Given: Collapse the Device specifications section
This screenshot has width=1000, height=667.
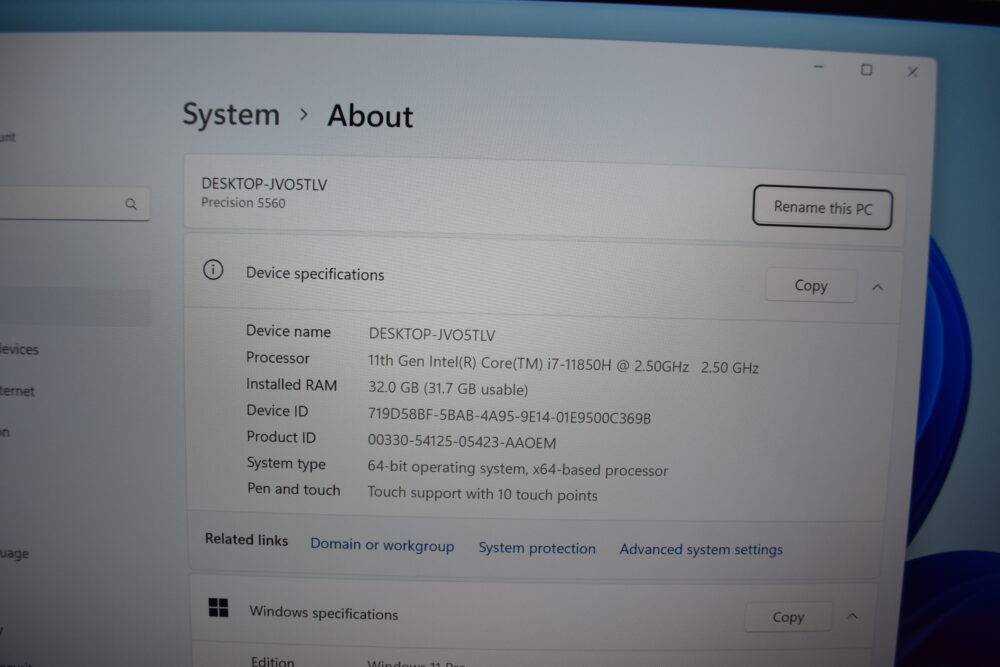Looking at the screenshot, I should (878, 288).
